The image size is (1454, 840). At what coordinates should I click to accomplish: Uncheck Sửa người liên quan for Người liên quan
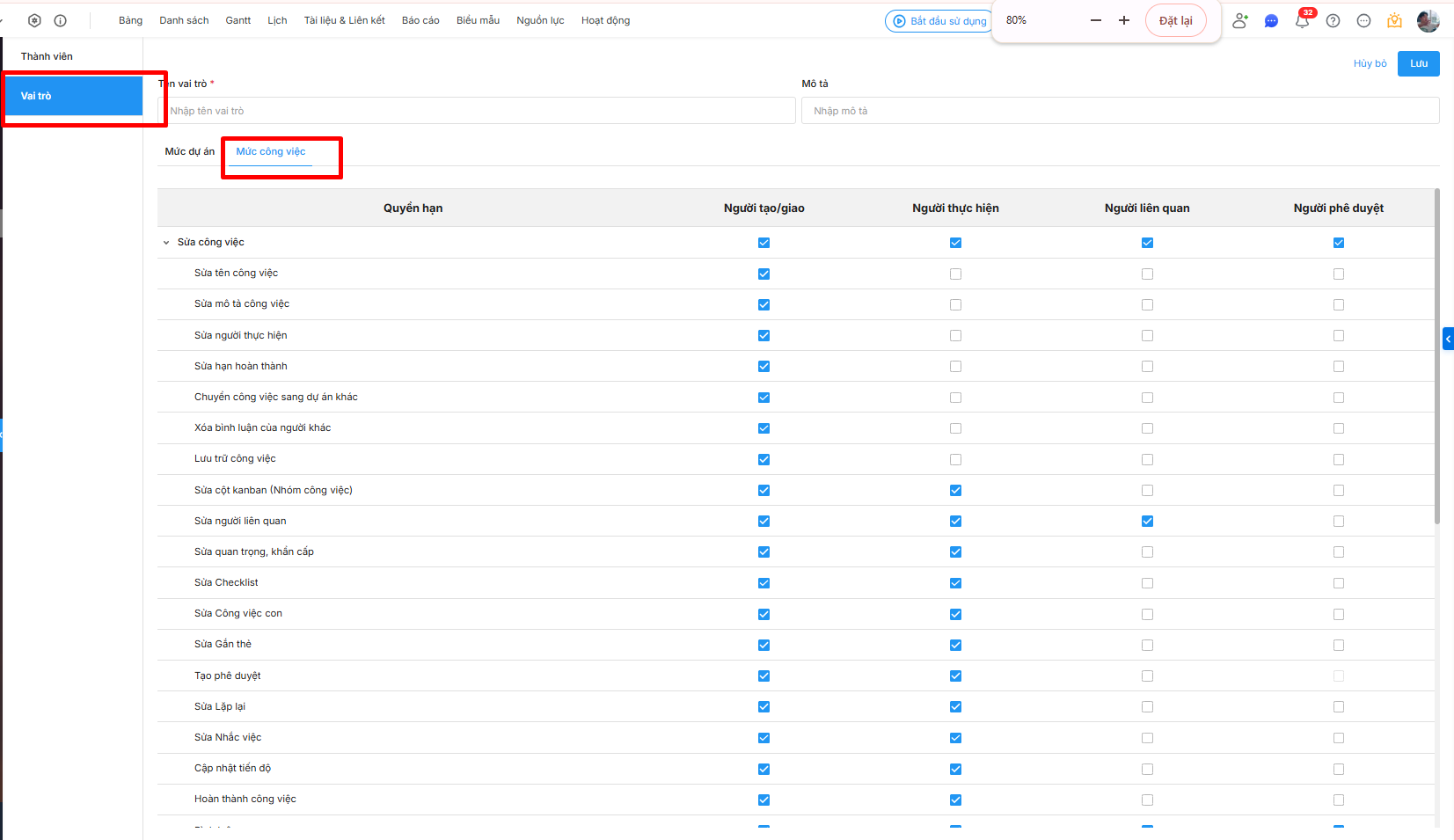1147,521
